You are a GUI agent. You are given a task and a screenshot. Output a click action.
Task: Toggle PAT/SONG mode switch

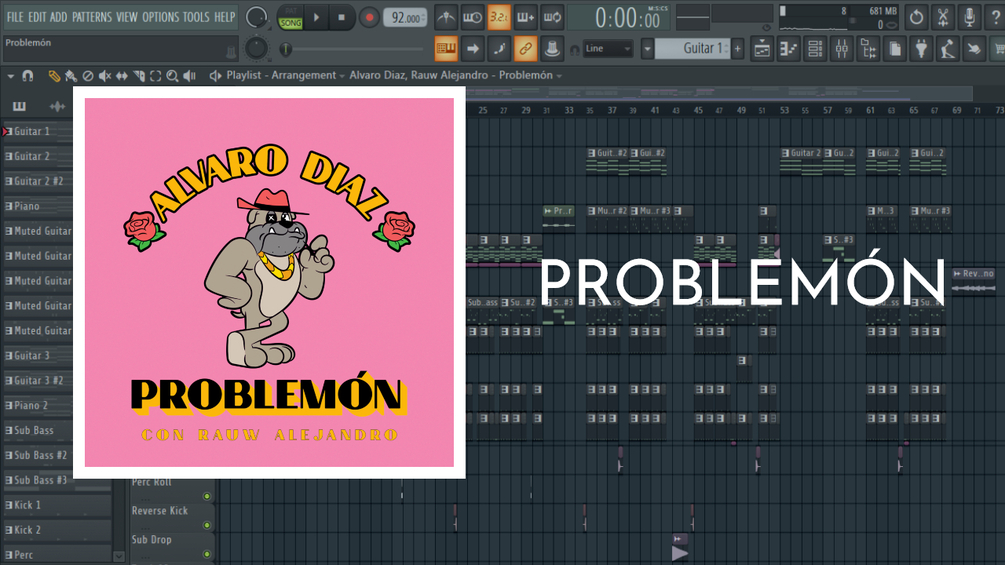[290, 17]
